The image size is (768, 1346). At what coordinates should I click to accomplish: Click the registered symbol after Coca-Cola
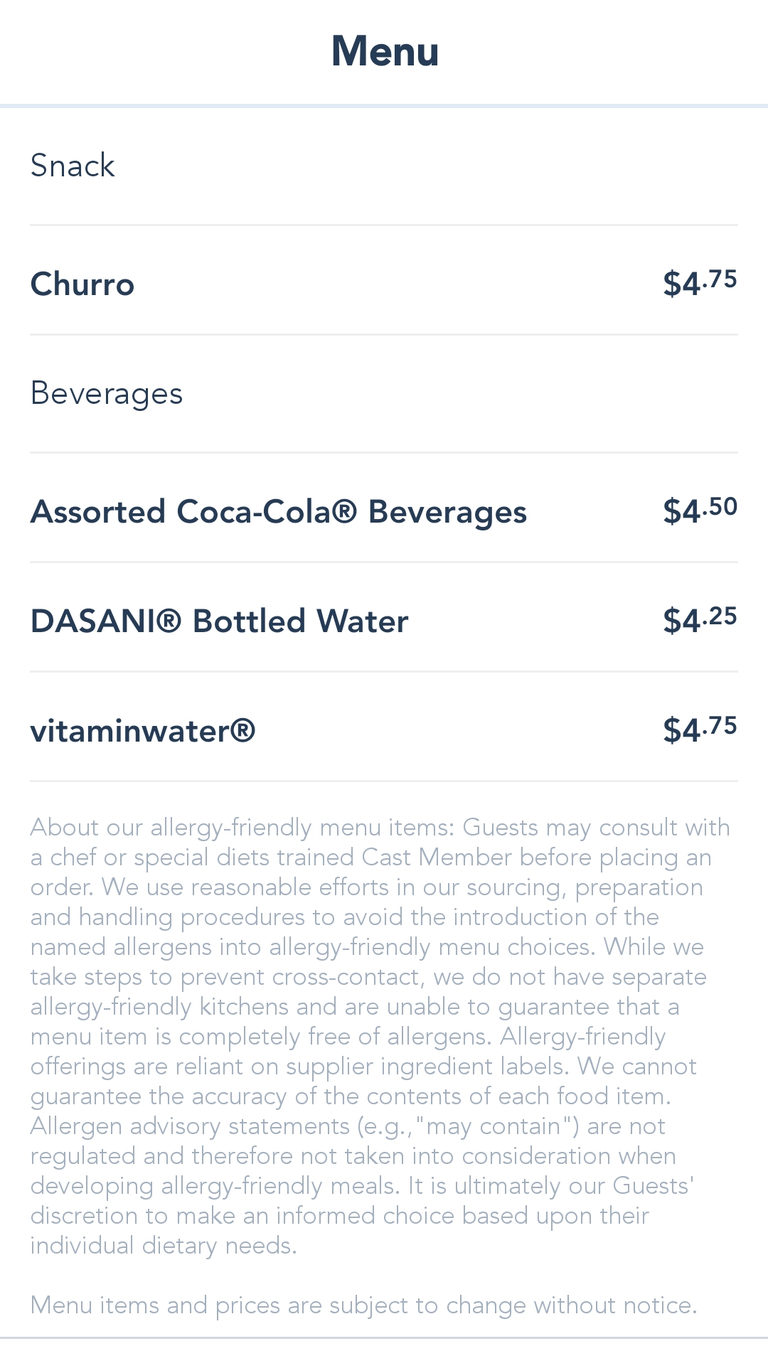click(x=345, y=512)
